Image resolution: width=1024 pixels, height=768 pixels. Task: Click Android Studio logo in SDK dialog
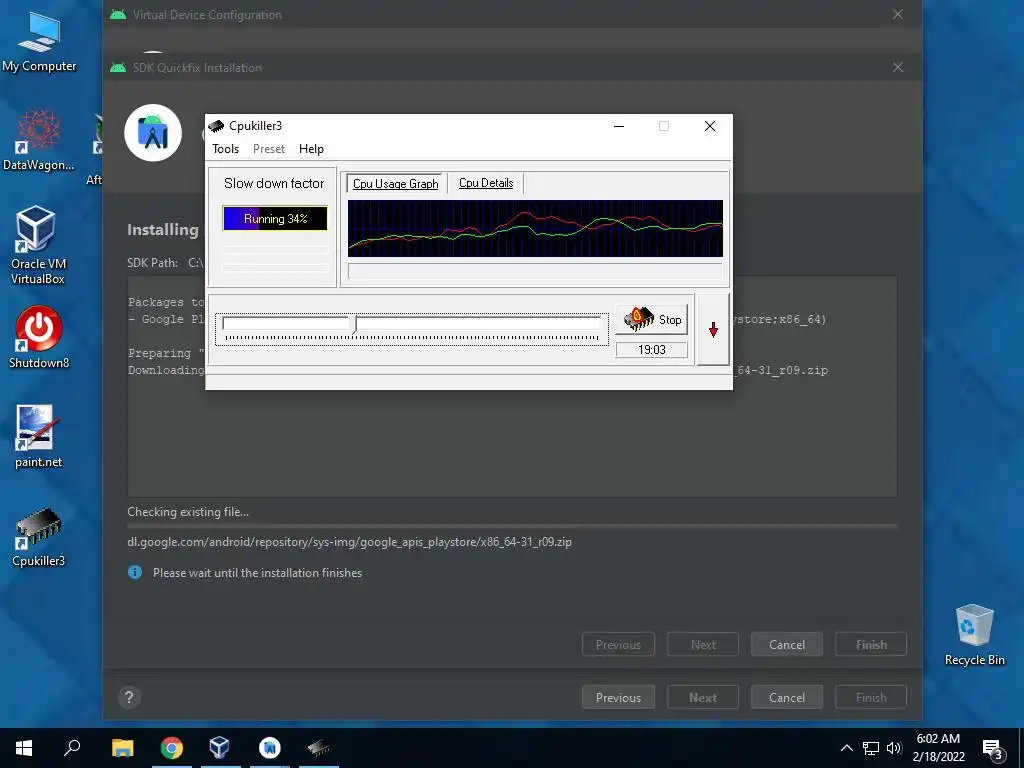pyautogui.click(x=153, y=133)
